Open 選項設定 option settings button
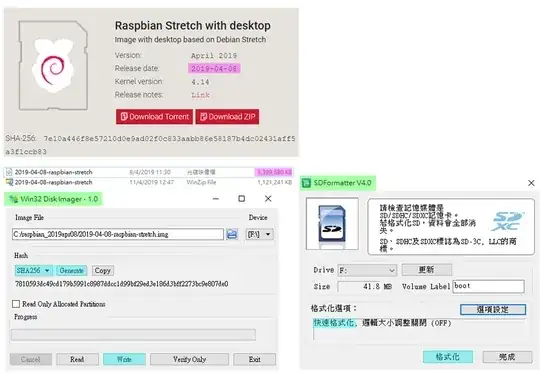The width and height of the screenshot is (540, 374). (493, 309)
